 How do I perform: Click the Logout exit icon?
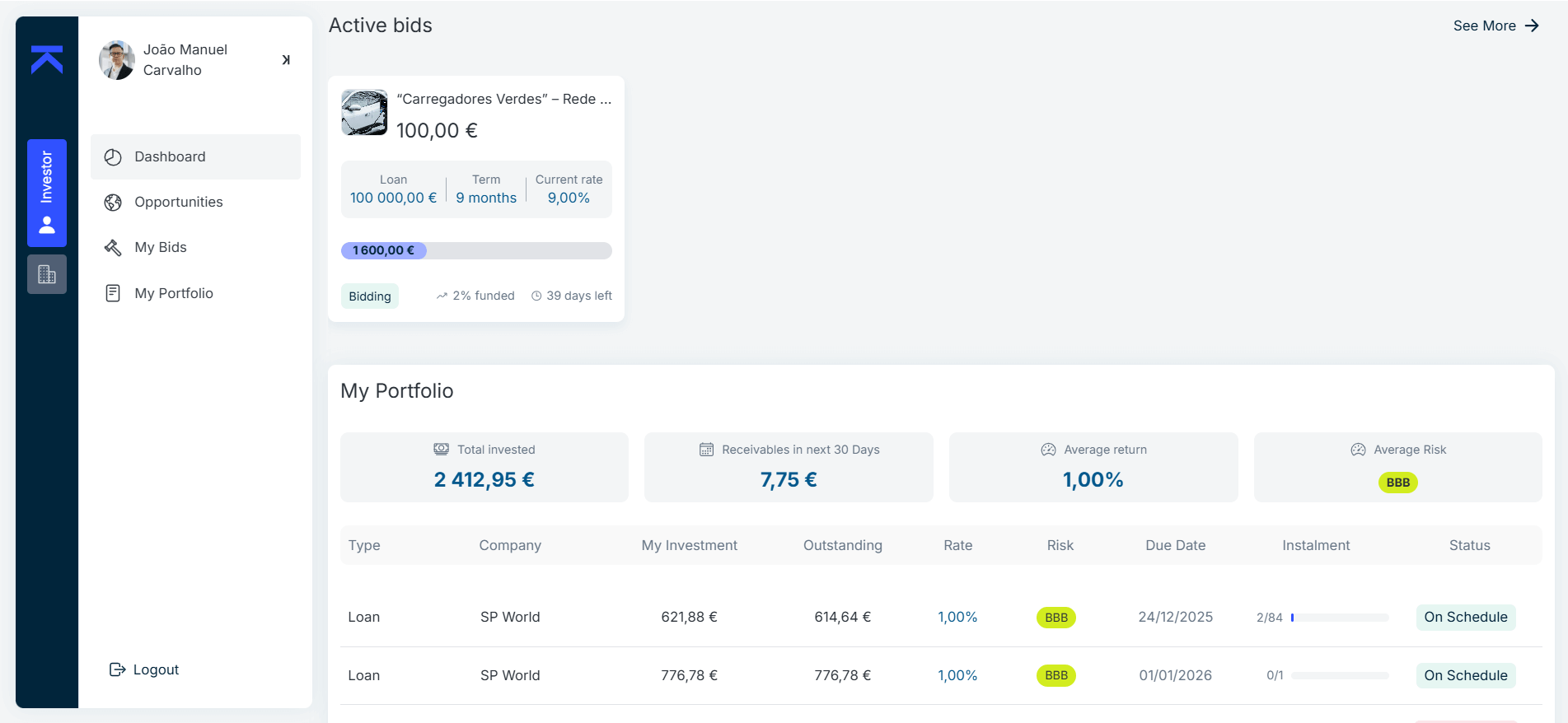pyautogui.click(x=117, y=669)
